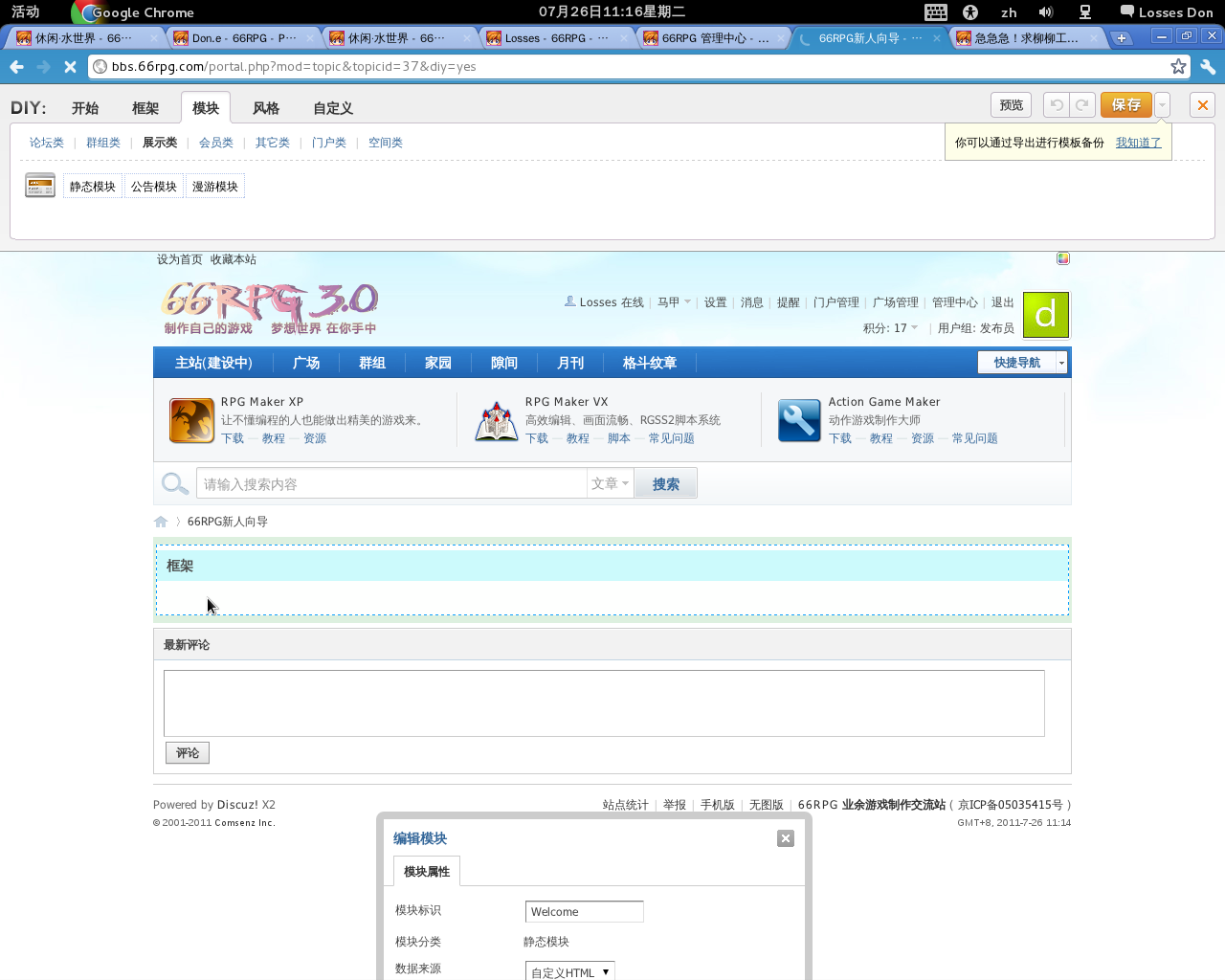Click the comment text area
This screenshot has height=980, width=1225.
[x=604, y=703]
